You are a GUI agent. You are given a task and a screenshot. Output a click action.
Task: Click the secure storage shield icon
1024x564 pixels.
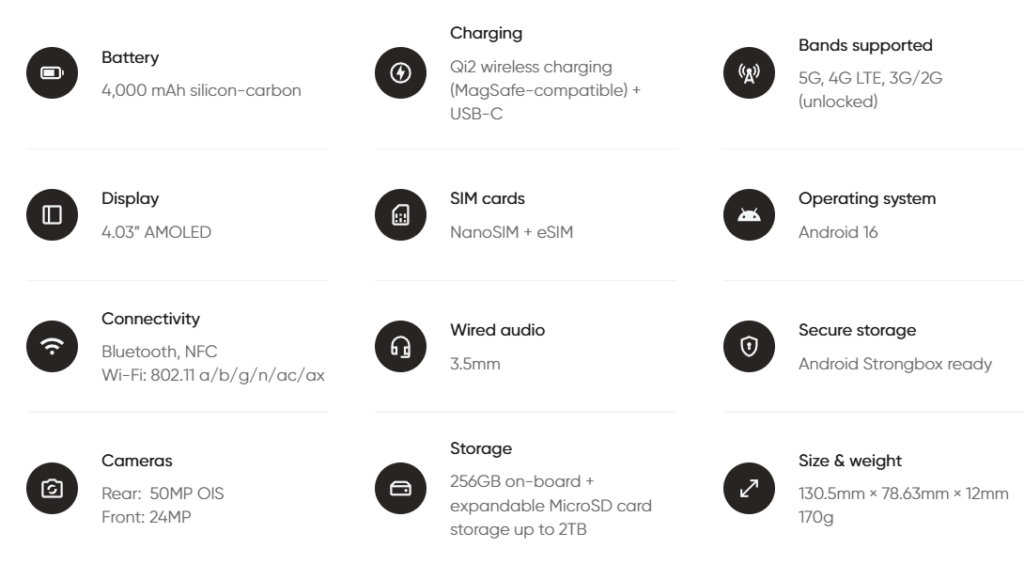click(748, 346)
